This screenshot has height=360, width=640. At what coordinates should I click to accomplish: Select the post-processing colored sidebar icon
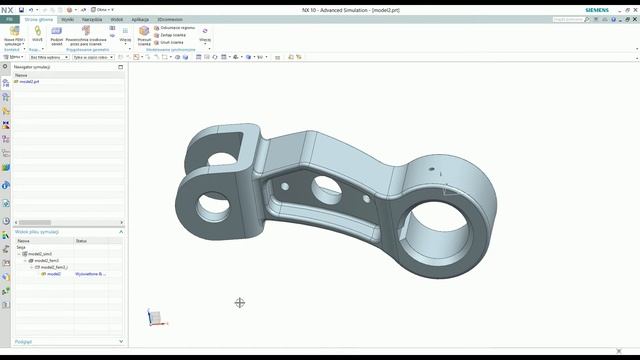pos(6,125)
